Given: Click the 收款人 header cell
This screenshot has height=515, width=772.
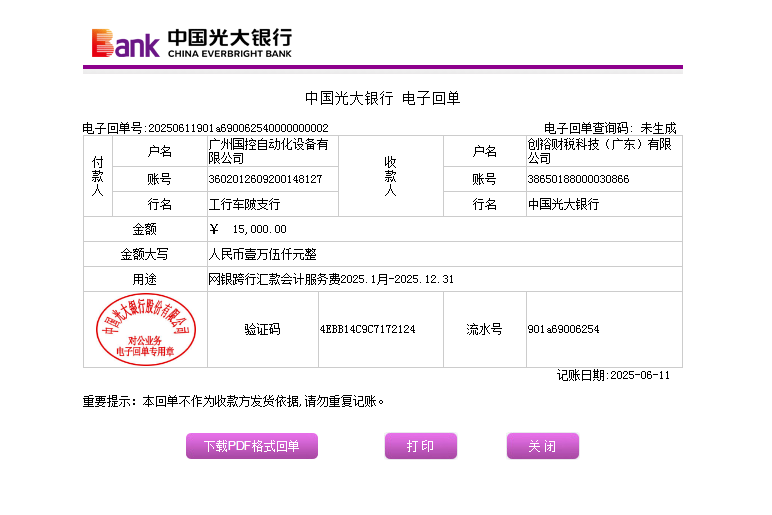Looking at the screenshot, I should 391,176.
